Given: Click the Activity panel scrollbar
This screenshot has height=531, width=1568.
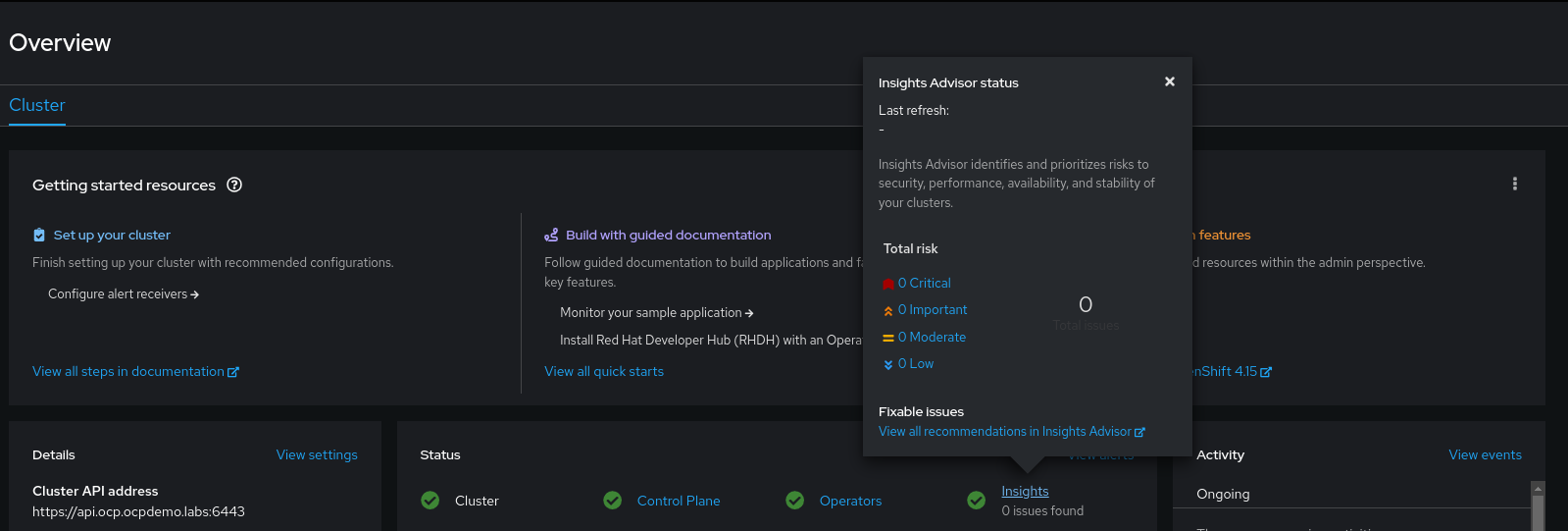Looking at the screenshot, I should pos(1538,508).
